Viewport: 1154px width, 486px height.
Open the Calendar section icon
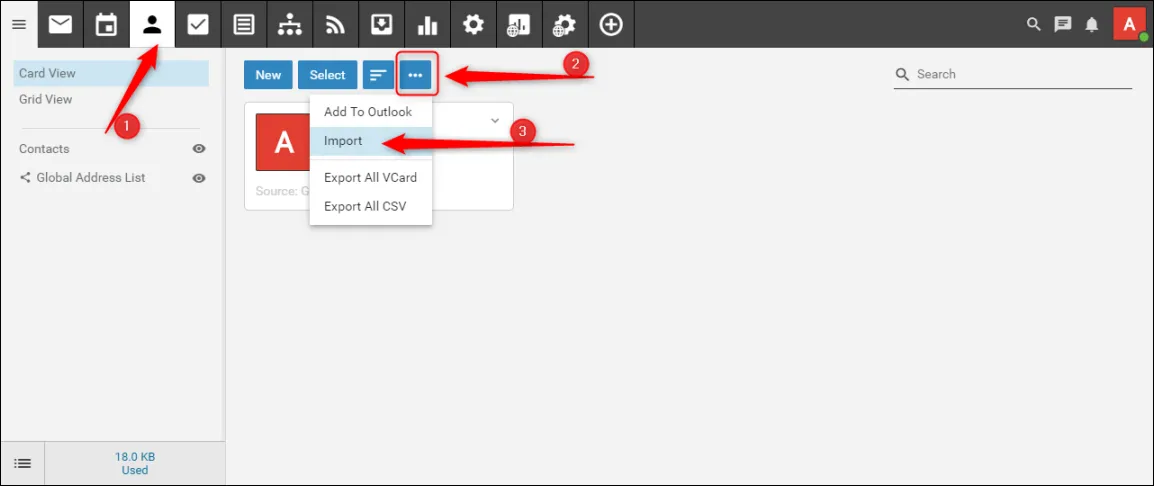tap(107, 24)
